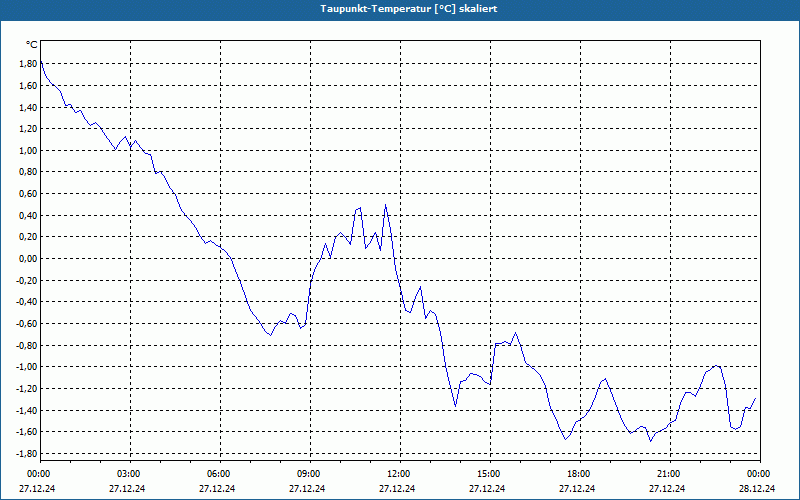Click the negative '-0,60' y-axis value
The width and height of the screenshot is (800, 500).
click(x=28, y=323)
